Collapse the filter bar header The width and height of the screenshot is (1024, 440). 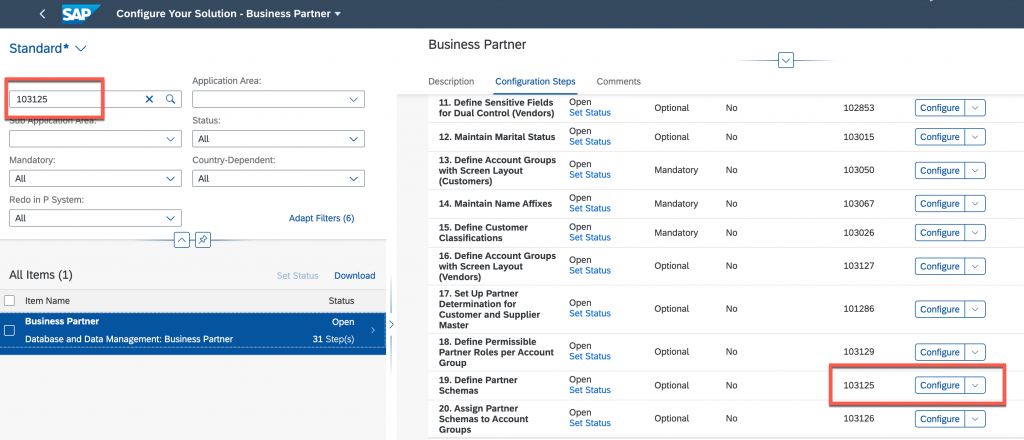(x=182, y=240)
